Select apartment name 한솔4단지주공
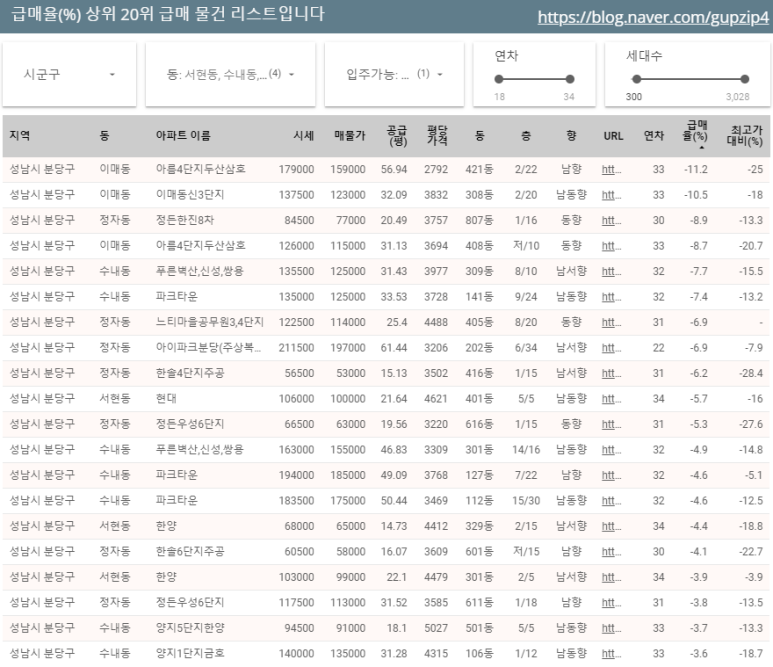The image size is (773, 667). click(190, 373)
